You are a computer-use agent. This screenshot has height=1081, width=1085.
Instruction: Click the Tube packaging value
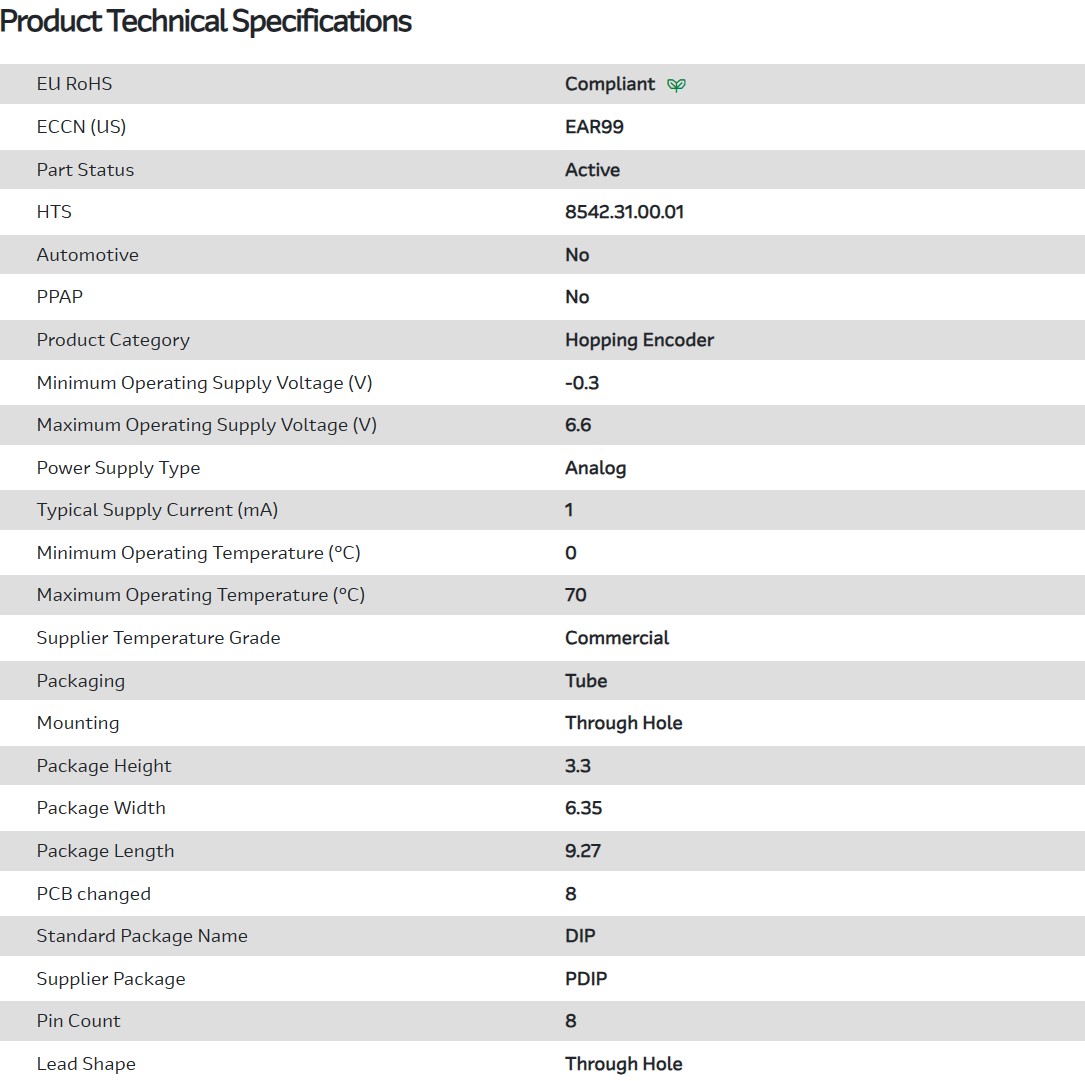[x=586, y=681]
